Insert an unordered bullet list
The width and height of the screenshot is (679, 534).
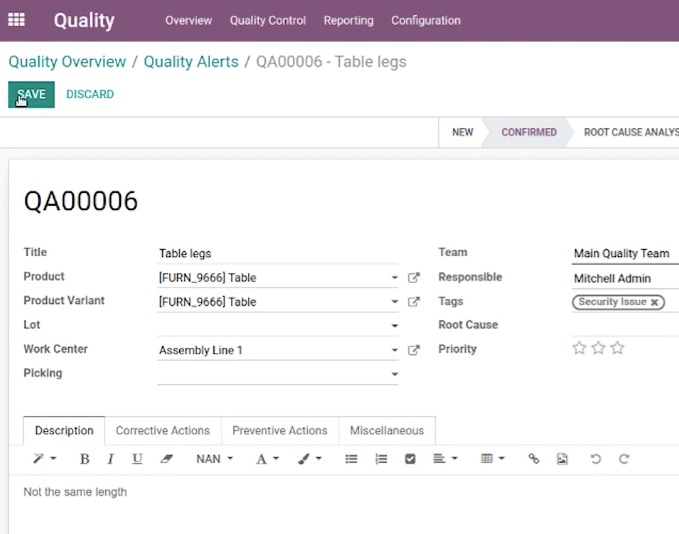351,459
